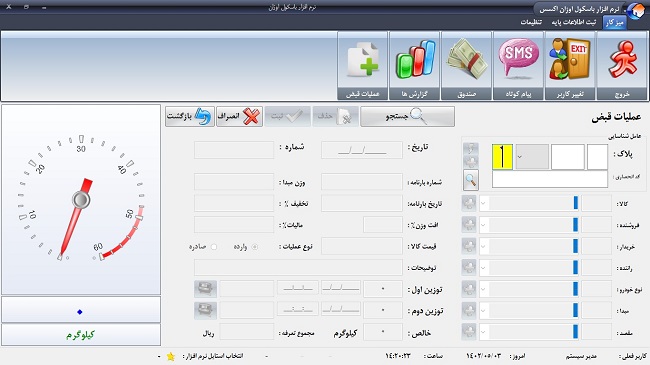Click the magnifier icon beside exclusive code field
Viewport: 650px width, 365px height.
[471, 180]
